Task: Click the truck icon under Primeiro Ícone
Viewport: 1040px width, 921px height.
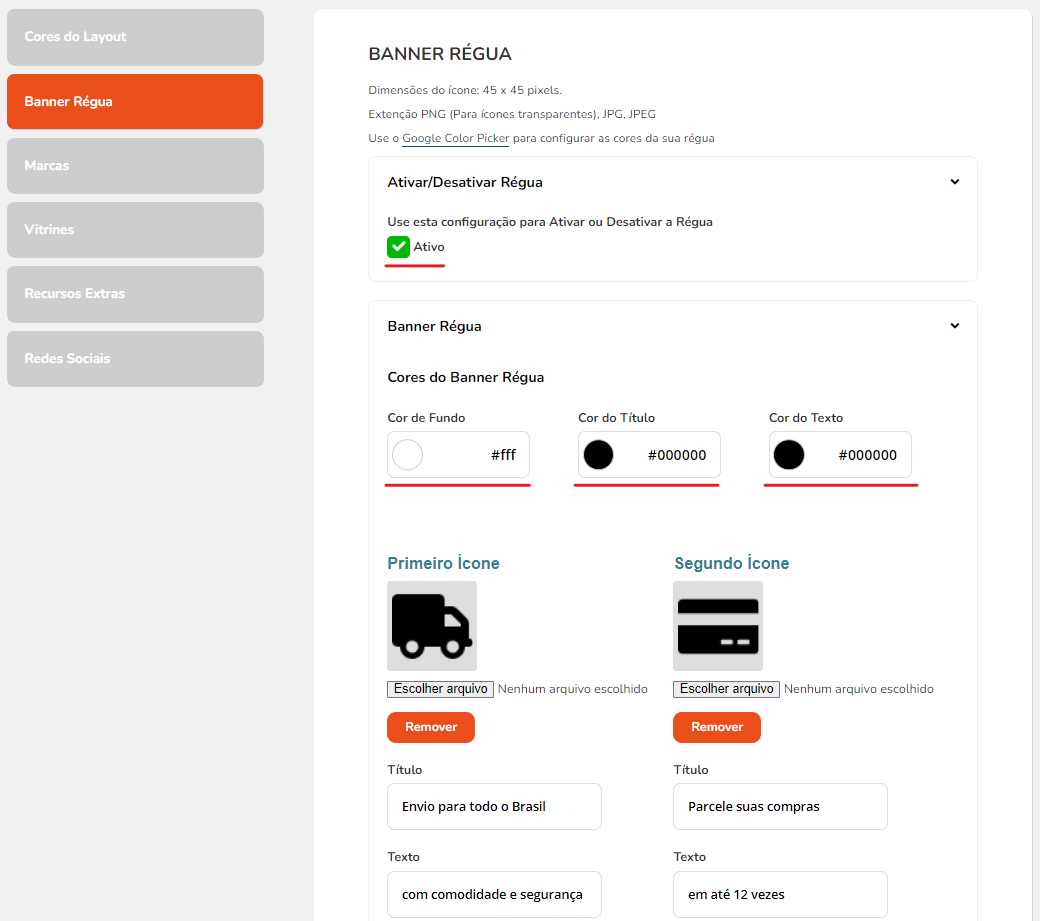Action: point(431,626)
